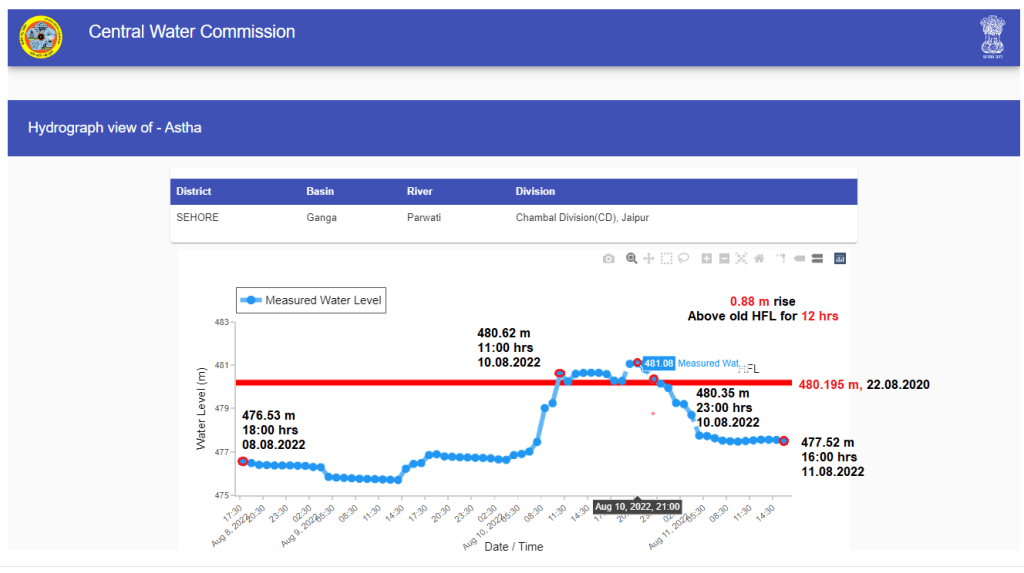Select the Zoom magnifier tool
1024x573 pixels.
pyautogui.click(x=631, y=258)
